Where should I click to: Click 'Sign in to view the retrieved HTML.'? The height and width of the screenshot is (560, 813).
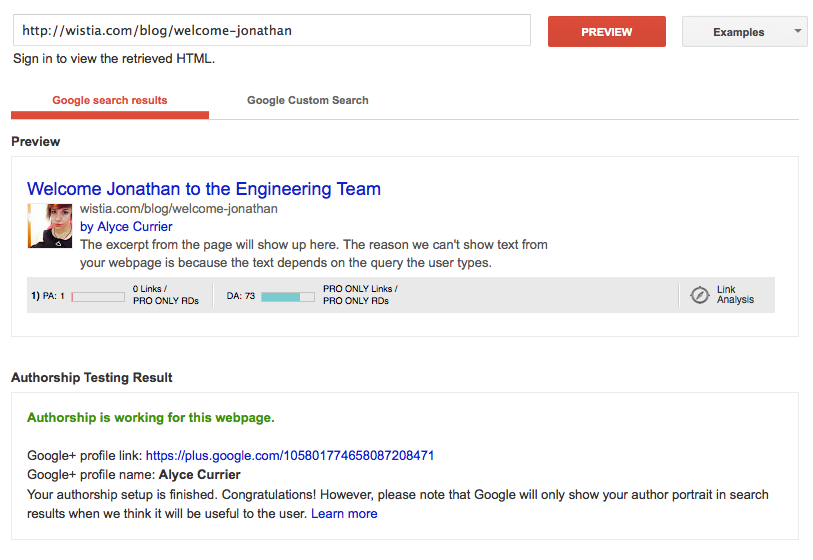114,59
